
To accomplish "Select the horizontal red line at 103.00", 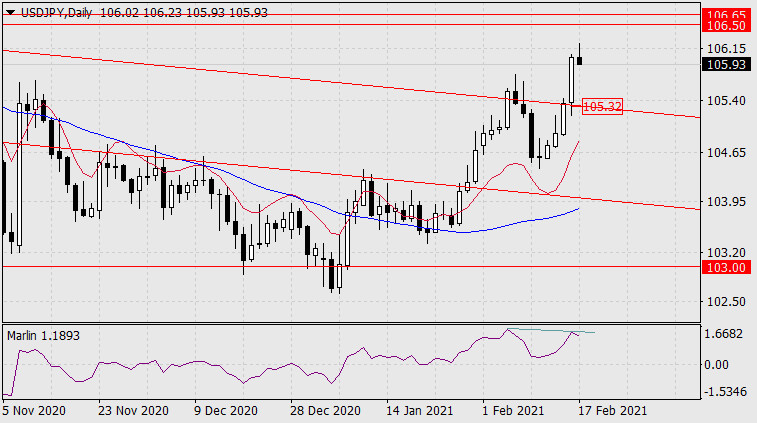I will click(x=351, y=267).
